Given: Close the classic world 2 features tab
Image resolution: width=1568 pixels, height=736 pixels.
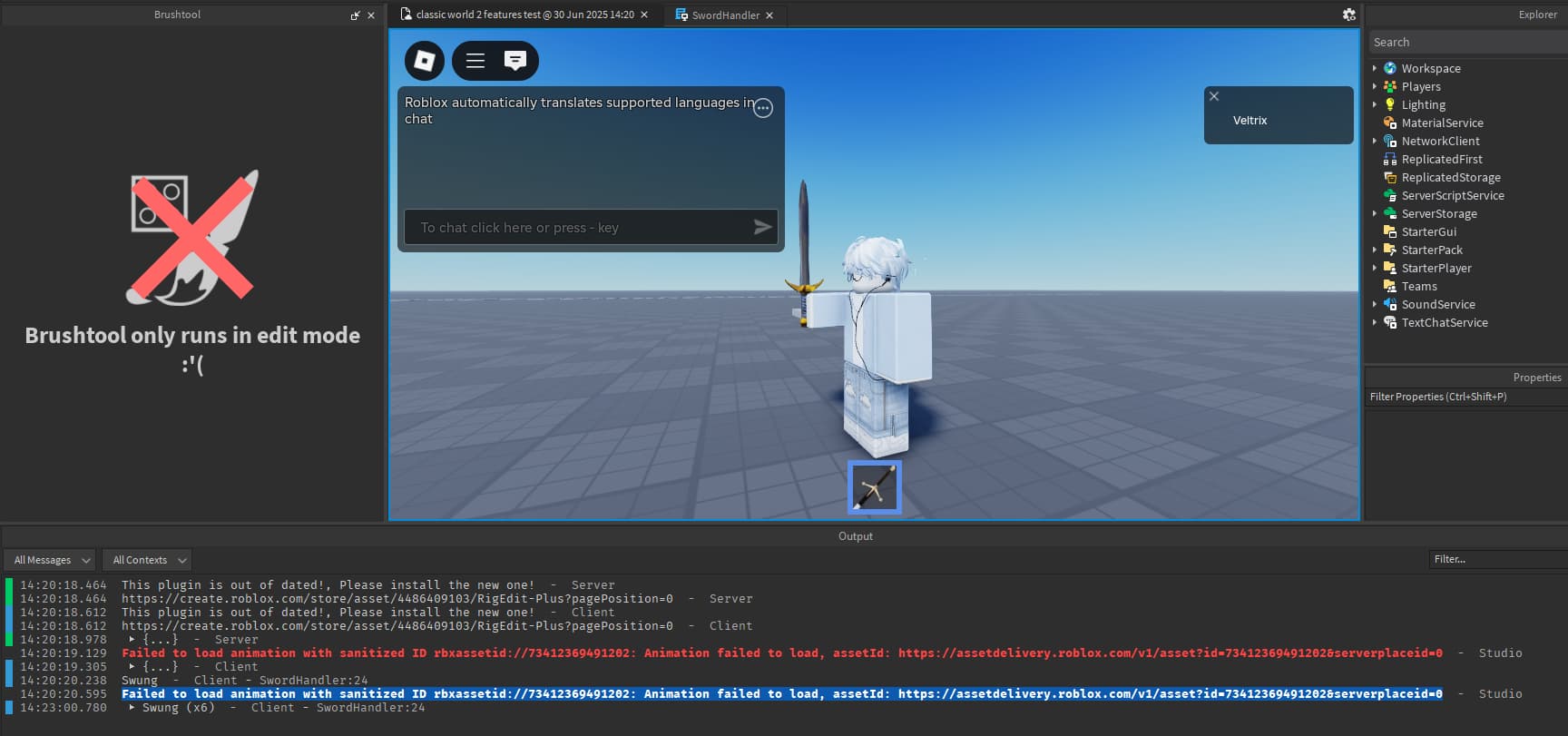Looking at the screenshot, I should coord(644,15).
